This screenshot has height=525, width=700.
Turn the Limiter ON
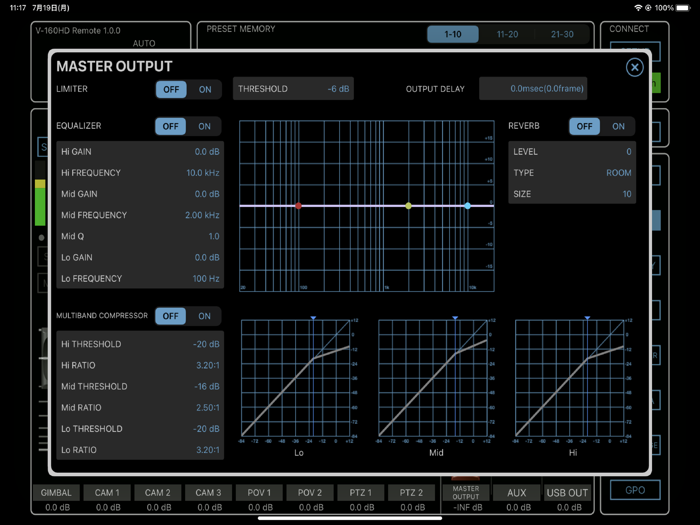point(205,89)
